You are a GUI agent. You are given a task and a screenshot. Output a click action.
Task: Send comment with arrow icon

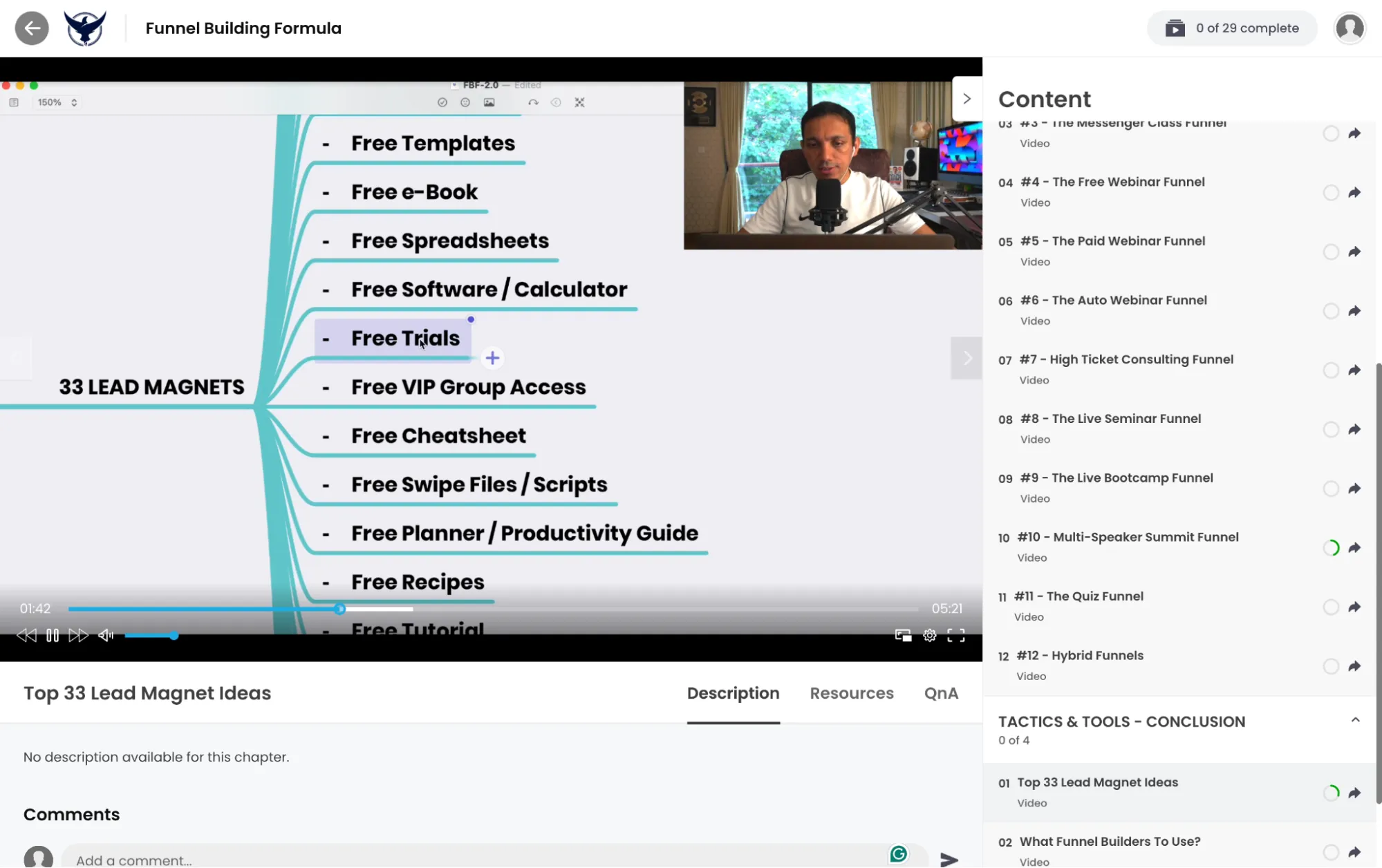949,859
